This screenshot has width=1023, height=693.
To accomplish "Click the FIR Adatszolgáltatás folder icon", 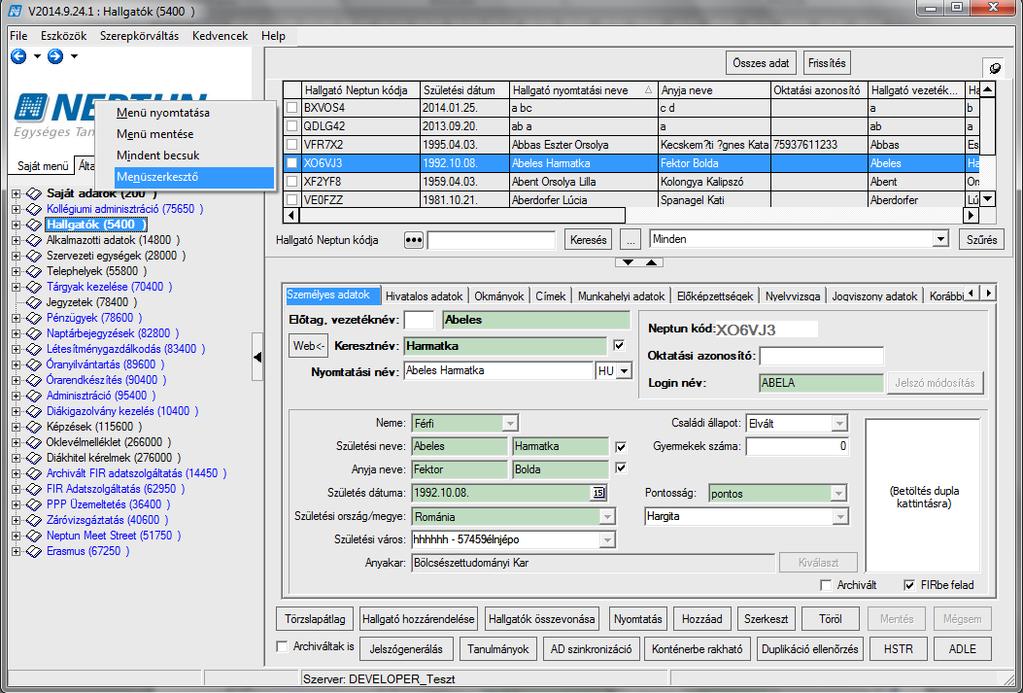I will (34, 489).
